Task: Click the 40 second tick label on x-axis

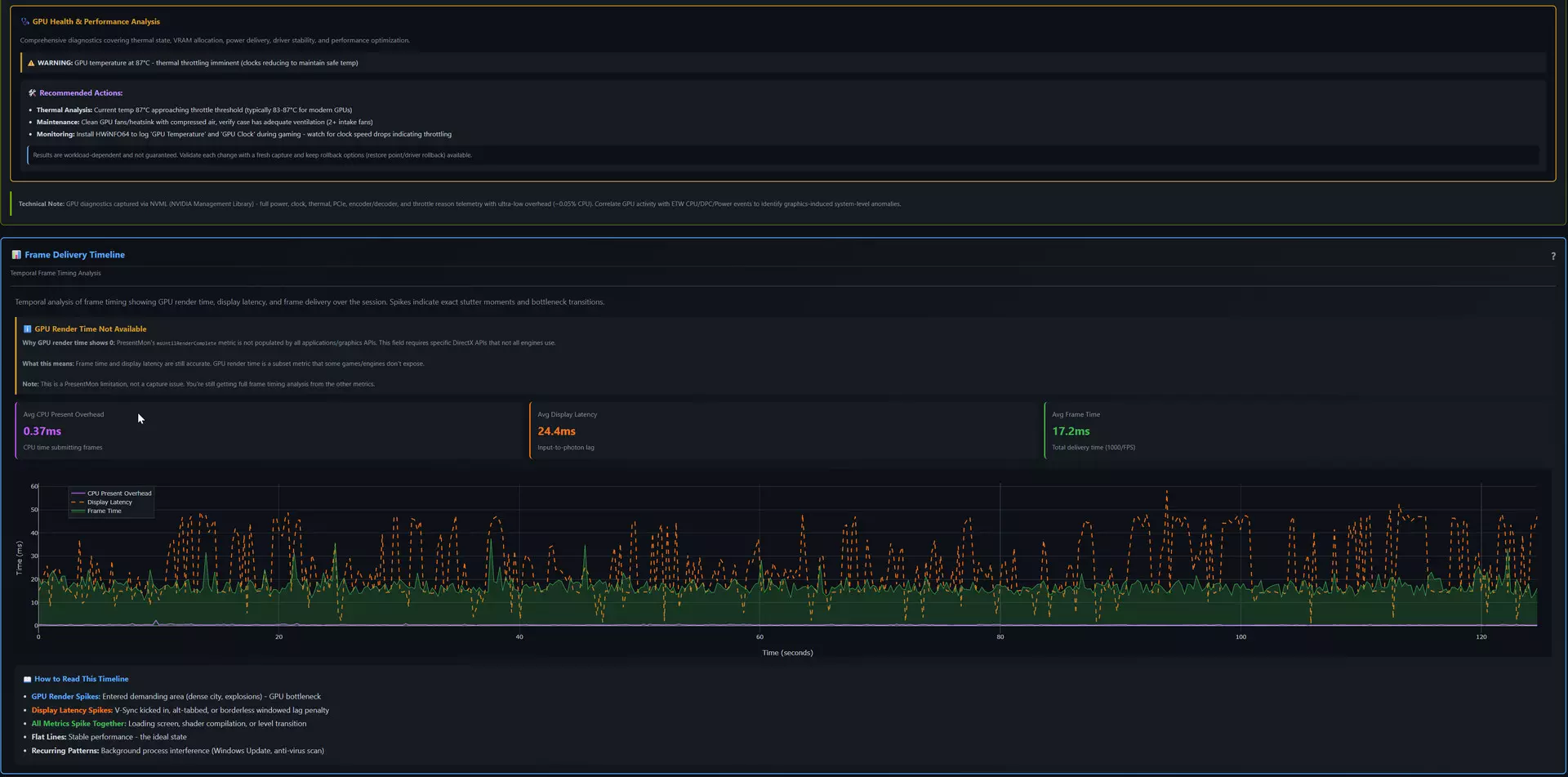Action: 519,637
